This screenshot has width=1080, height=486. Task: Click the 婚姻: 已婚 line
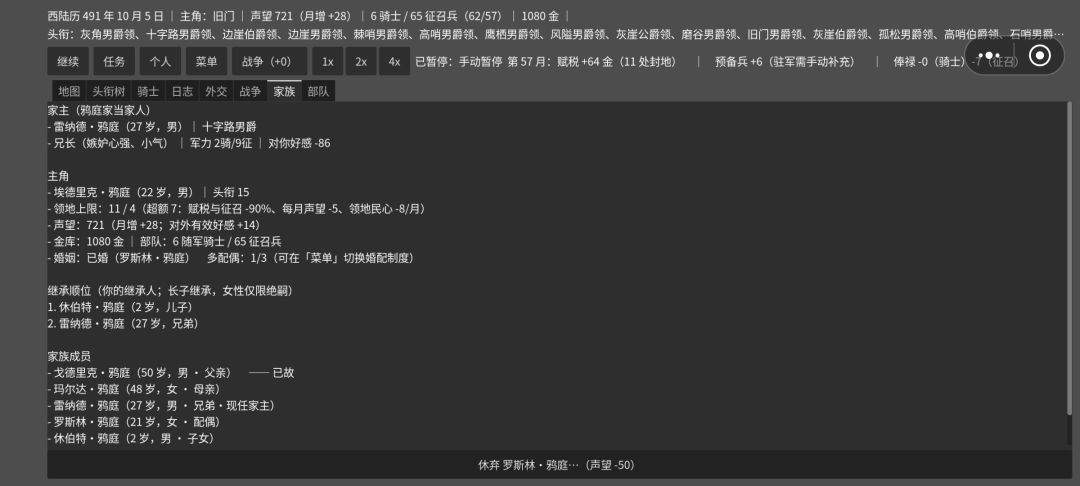(230, 258)
